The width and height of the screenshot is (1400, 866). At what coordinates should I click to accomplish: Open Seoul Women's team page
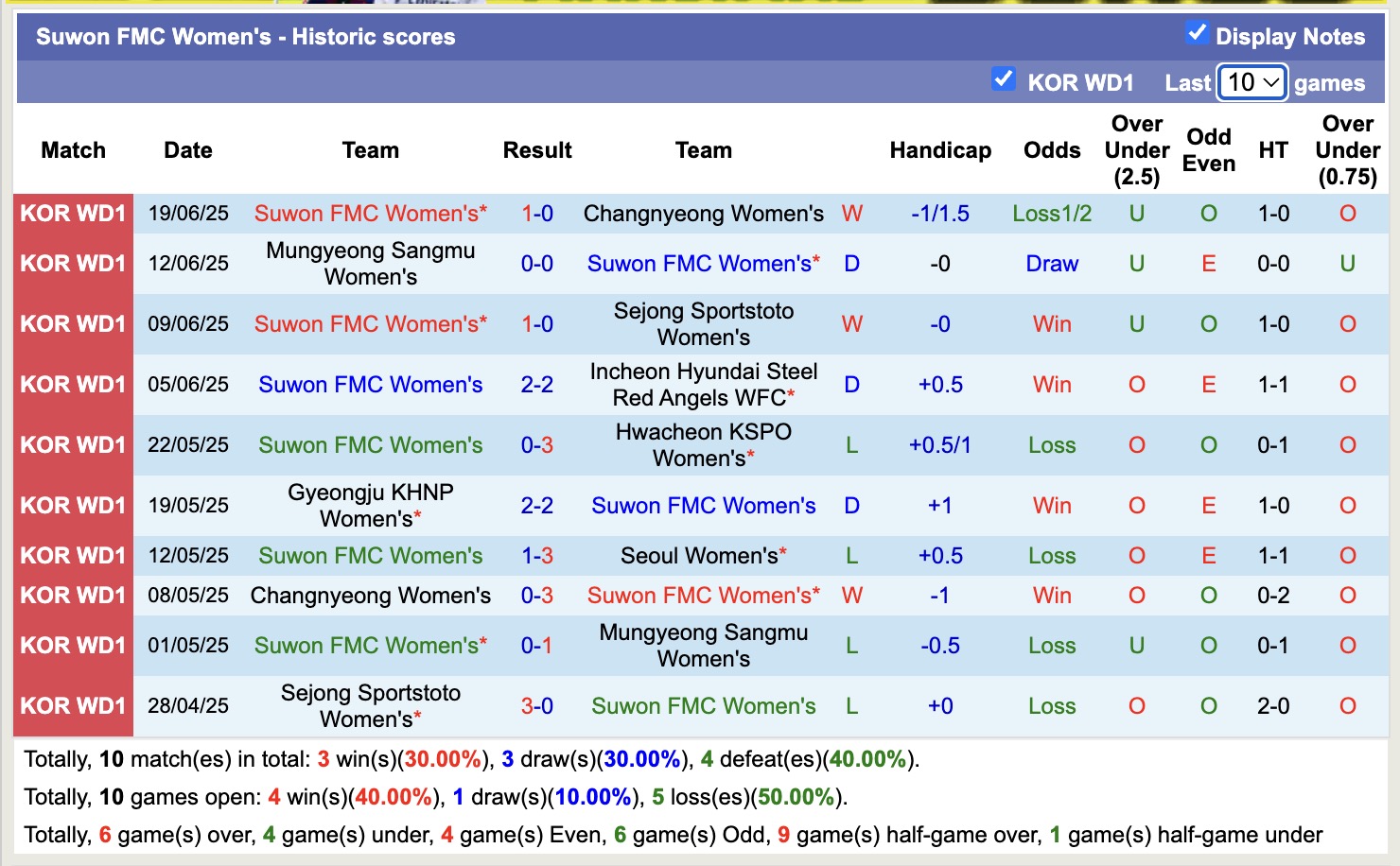703,556
